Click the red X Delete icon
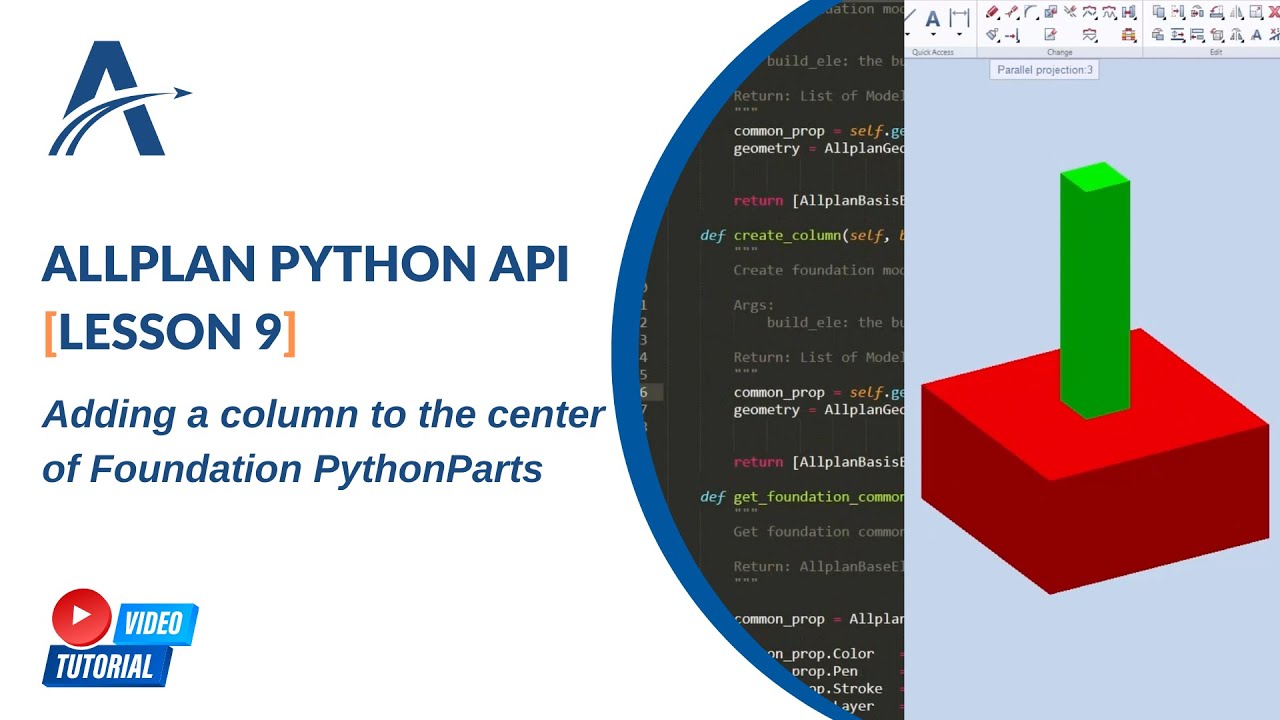Image resolution: width=1280 pixels, height=720 pixels. (x=1273, y=12)
